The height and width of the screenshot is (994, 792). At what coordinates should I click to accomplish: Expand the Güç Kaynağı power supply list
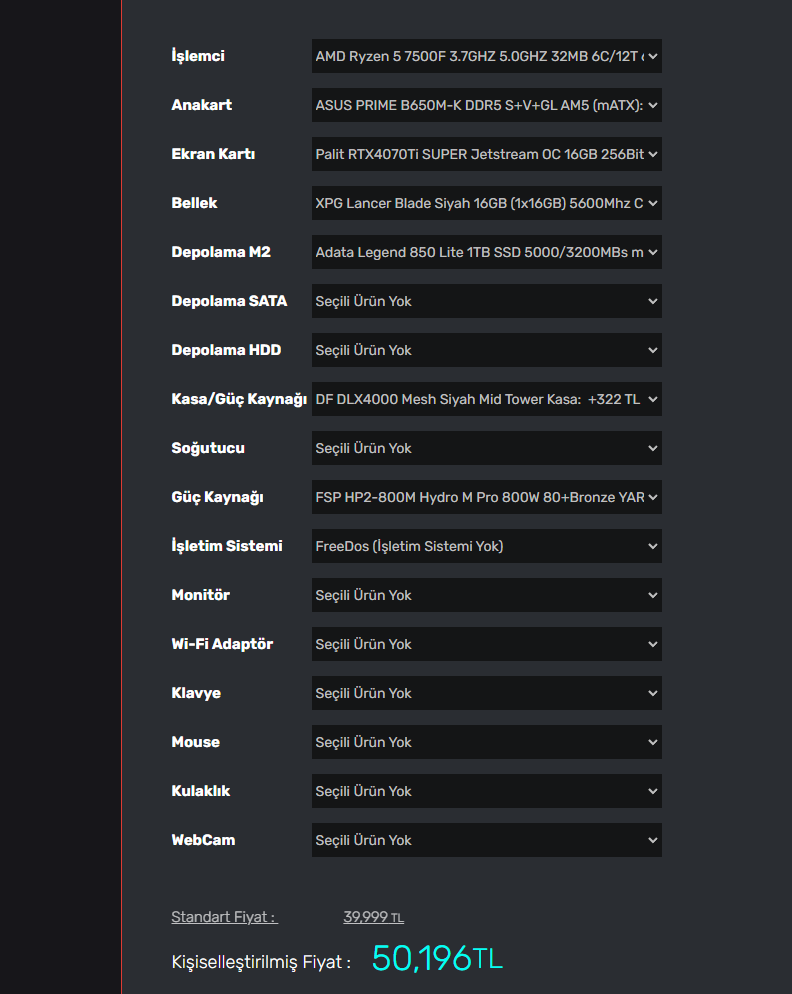point(486,497)
